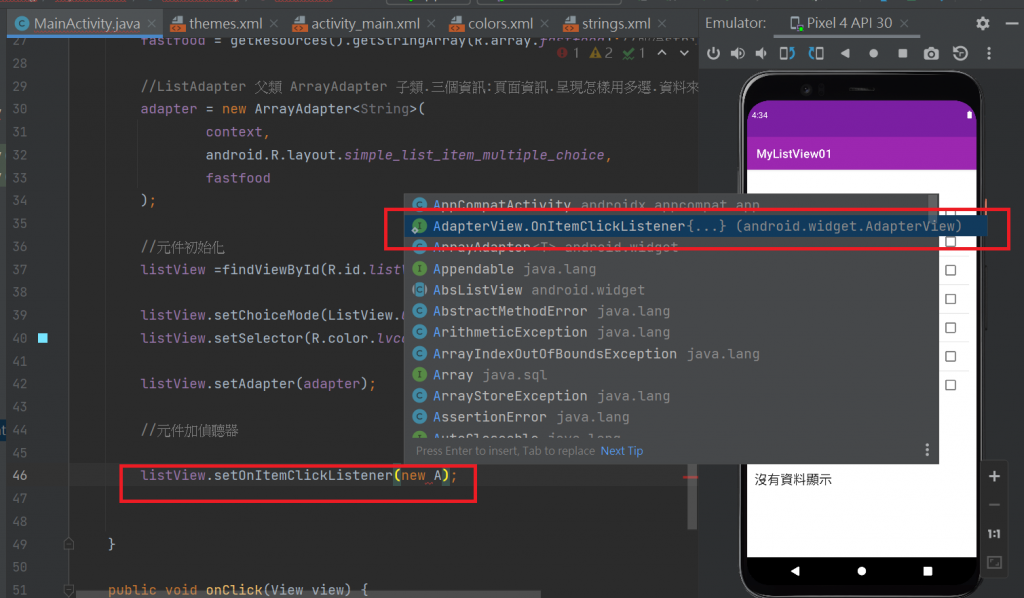This screenshot has width=1024, height=598.
Task: Take an emulator screenshot with camera icon
Action: click(x=931, y=54)
